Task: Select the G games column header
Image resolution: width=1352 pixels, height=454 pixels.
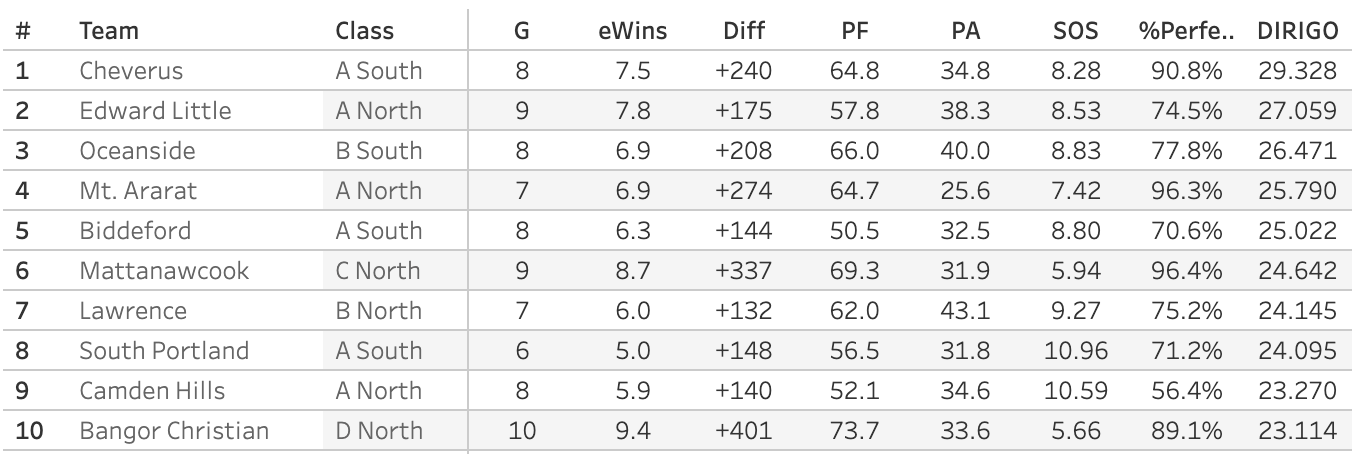Action: pos(521,31)
